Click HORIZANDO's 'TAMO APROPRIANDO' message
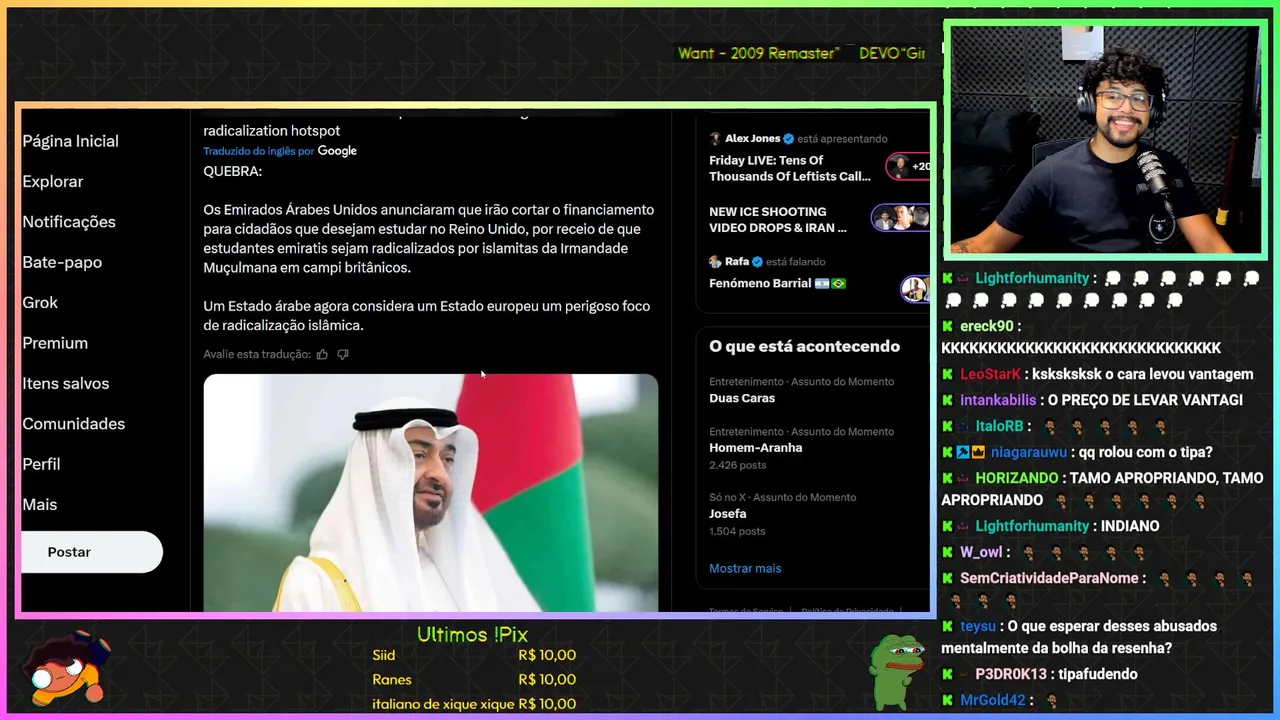The width and height of the screenshot is (1280, 720). 1102,489
